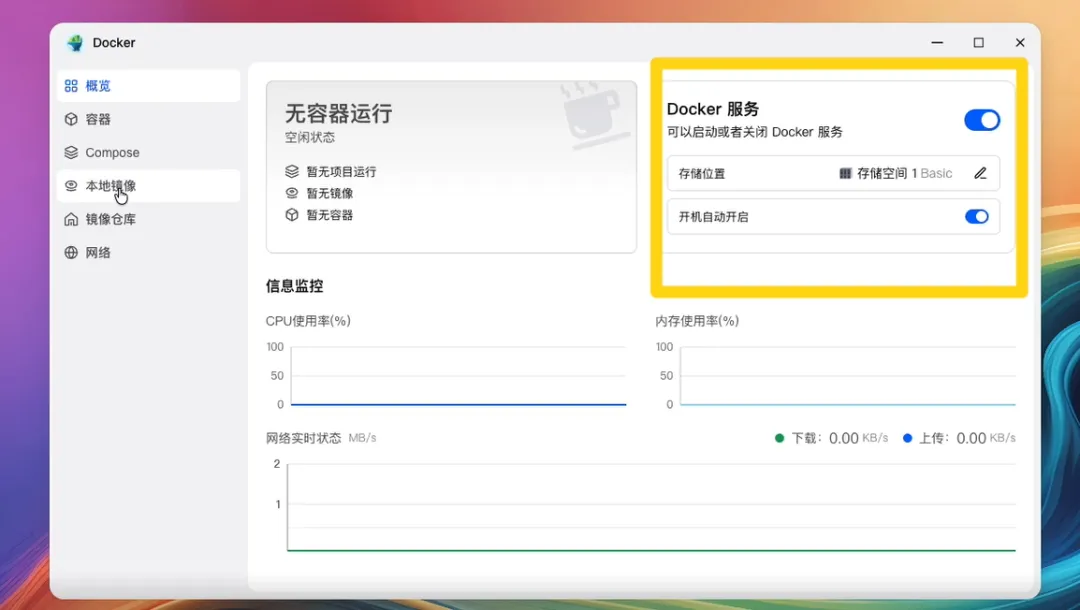Viewport: 1080px width, 610px height.
Task: Click the 可以启动或者关闭 Docker 服务 description
Action: click(x=754, y=132)
